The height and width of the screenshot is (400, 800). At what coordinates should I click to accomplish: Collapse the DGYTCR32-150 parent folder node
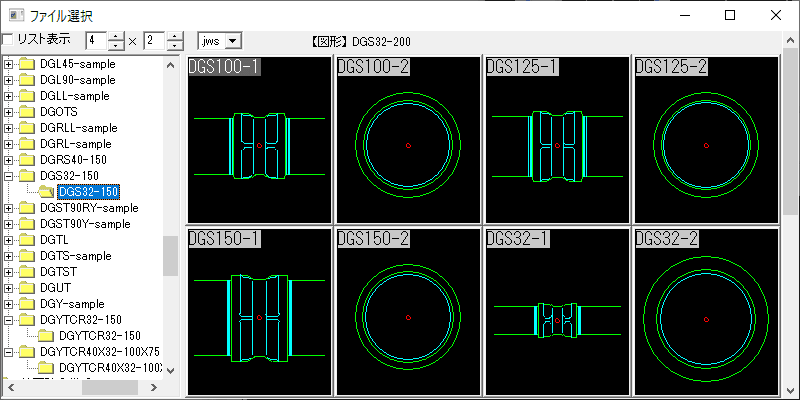point(9,320)
